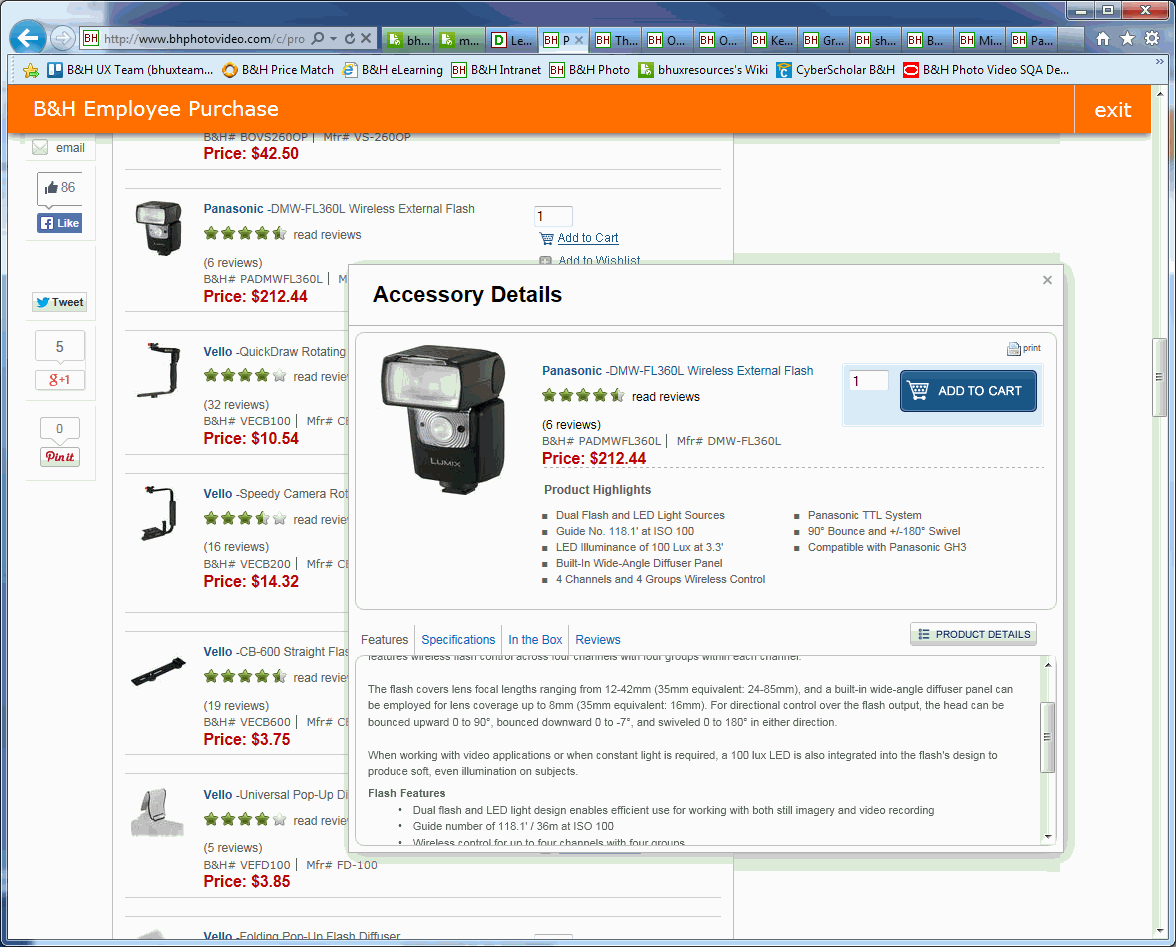Click the features text scrollbar thumb
The width and height of the screenshot is (1176, 947).
pyautogui.click(x=1048, y=737)
